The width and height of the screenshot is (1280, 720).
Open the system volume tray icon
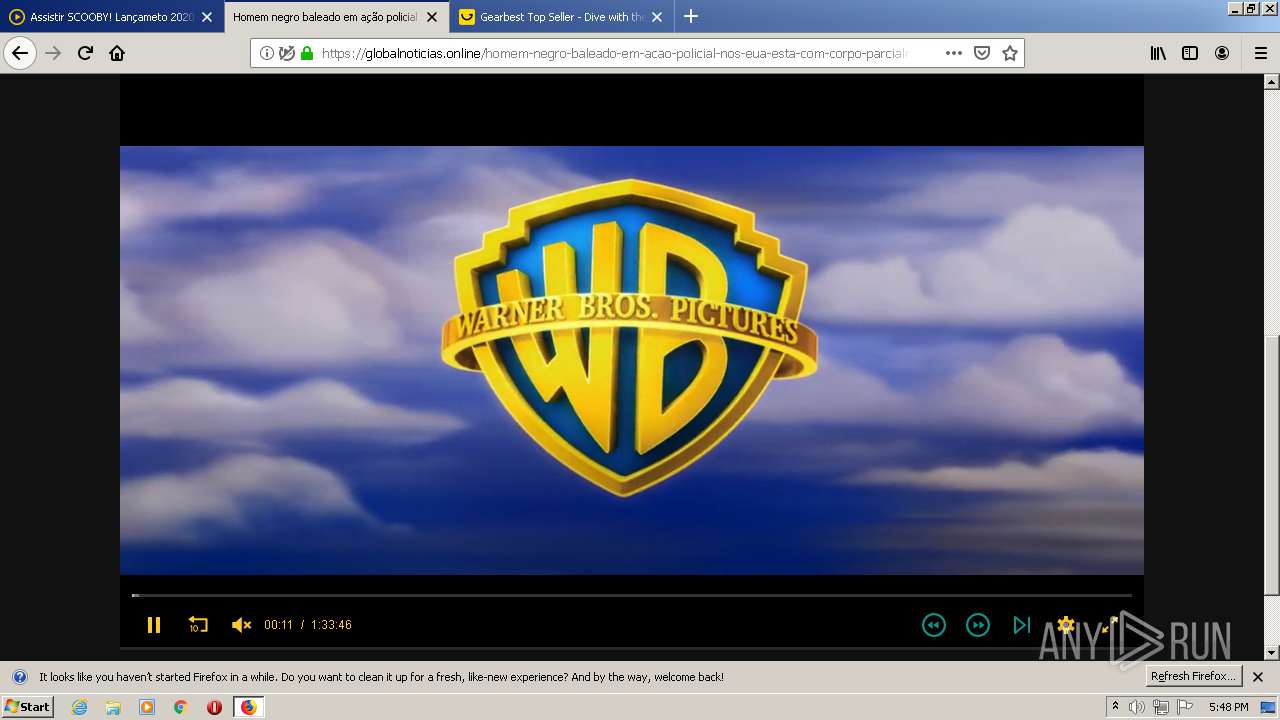1137,707
